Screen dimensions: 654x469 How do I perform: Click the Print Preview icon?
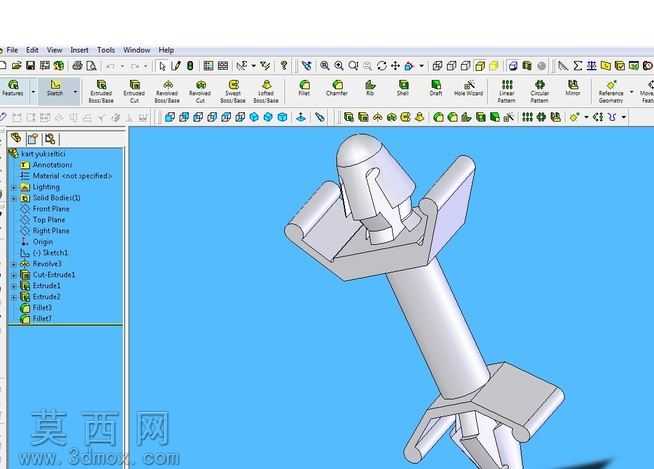pyautogui.click(x=91, y=66)
